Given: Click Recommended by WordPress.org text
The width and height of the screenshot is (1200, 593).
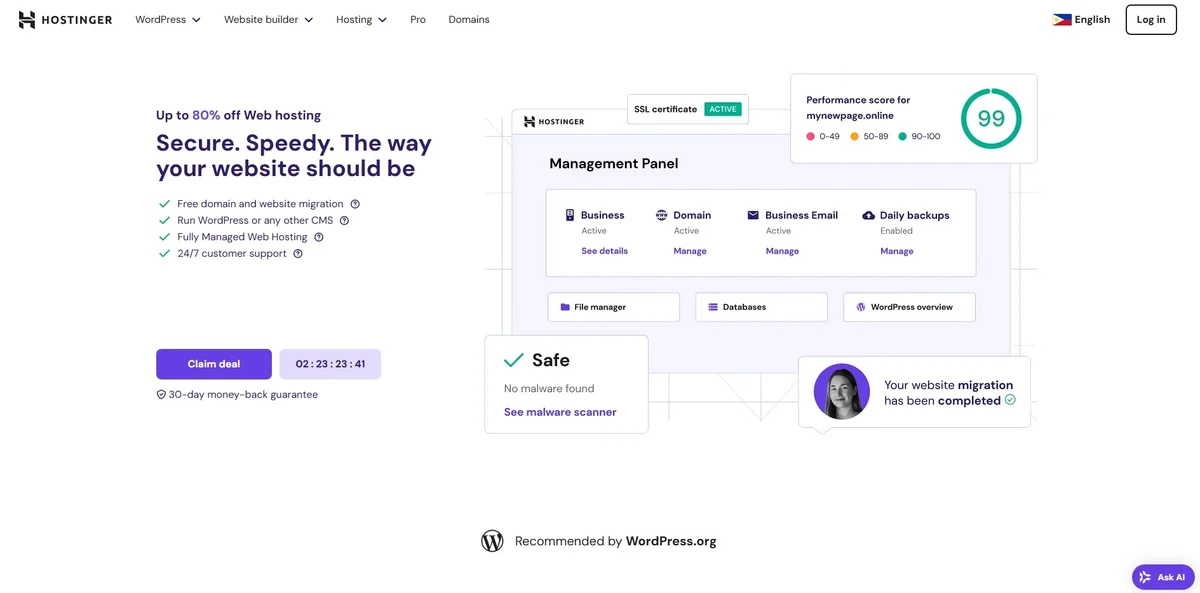Looking at the screenshot, I should pos(616,541).
